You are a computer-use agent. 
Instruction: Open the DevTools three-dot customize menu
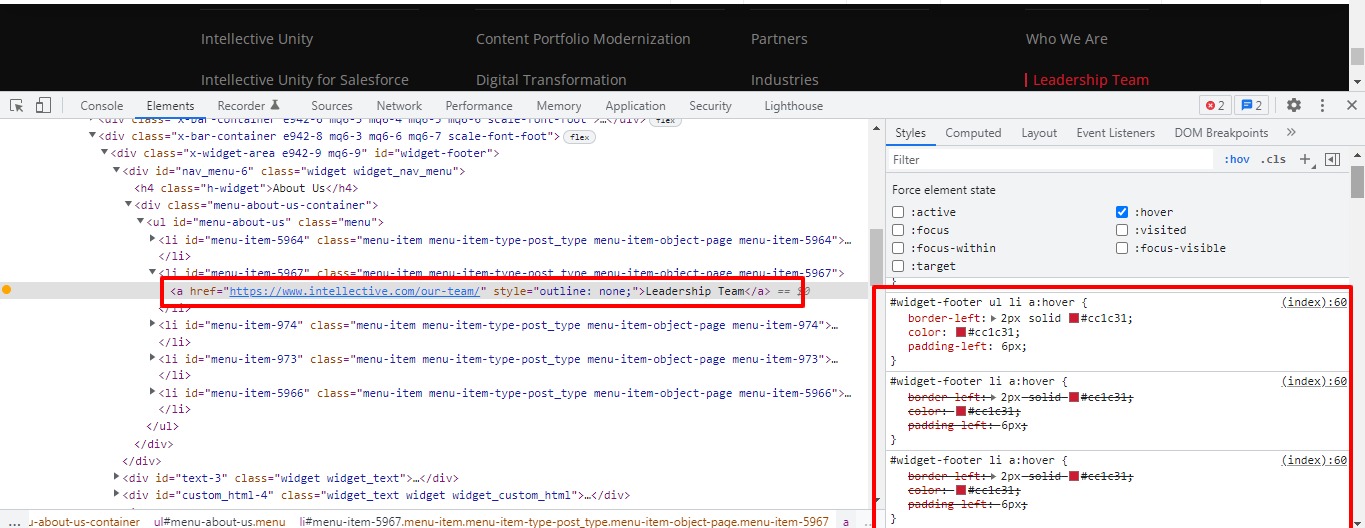click(1323, 105)
